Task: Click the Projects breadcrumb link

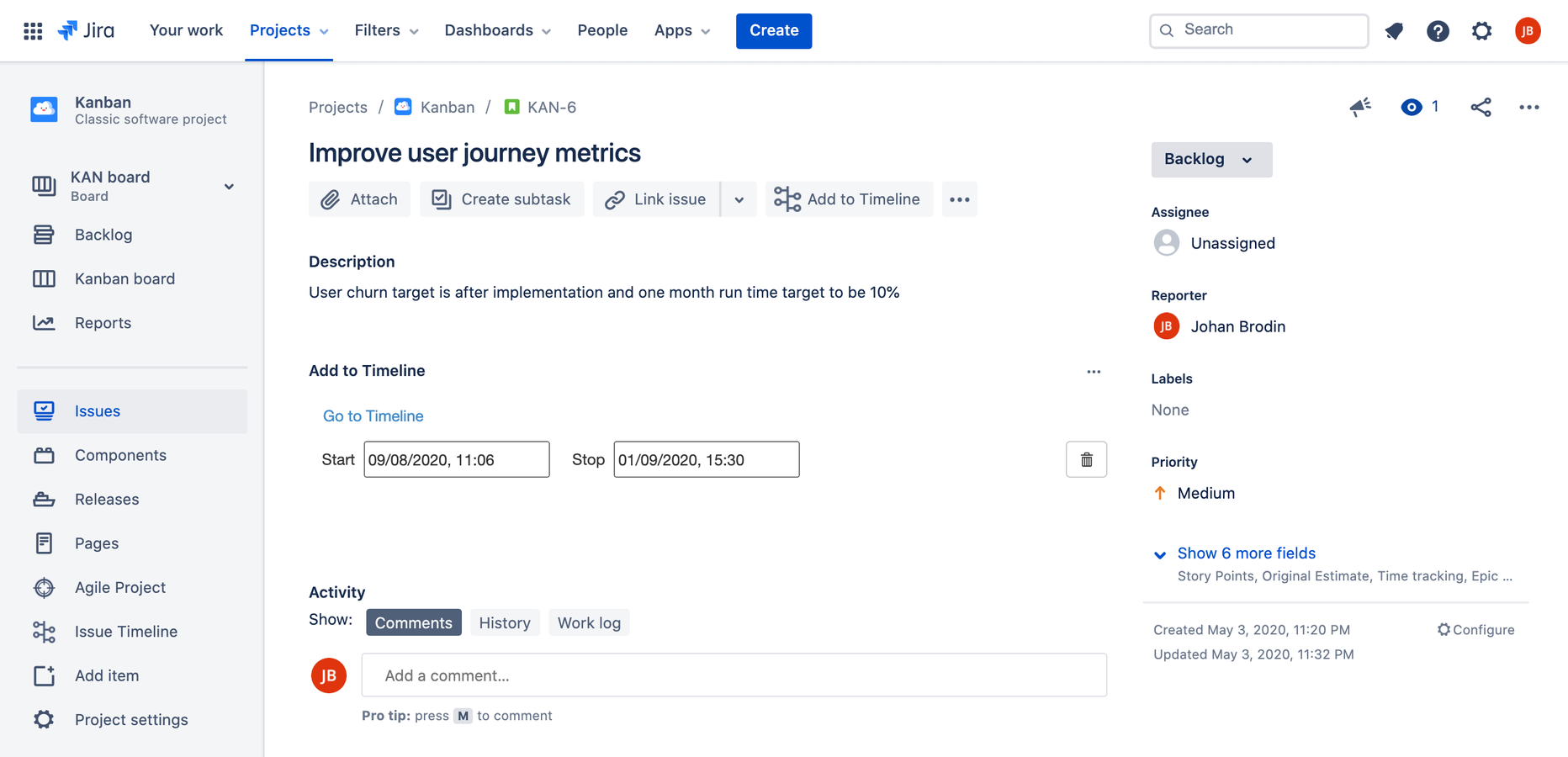Action: 338,107
